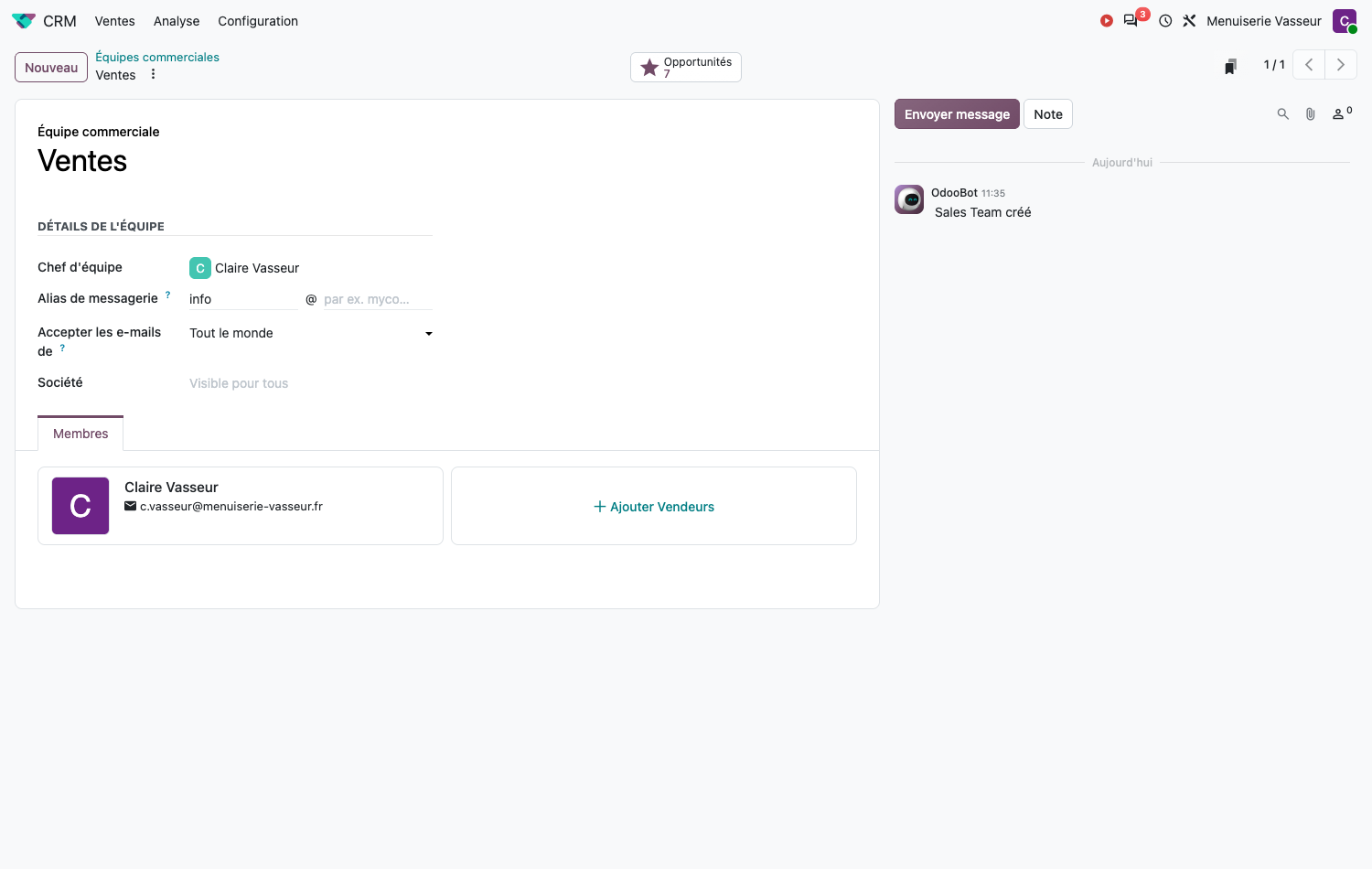
Task: Click Claire Vasseur's team leader avatar
Action: 200,268
